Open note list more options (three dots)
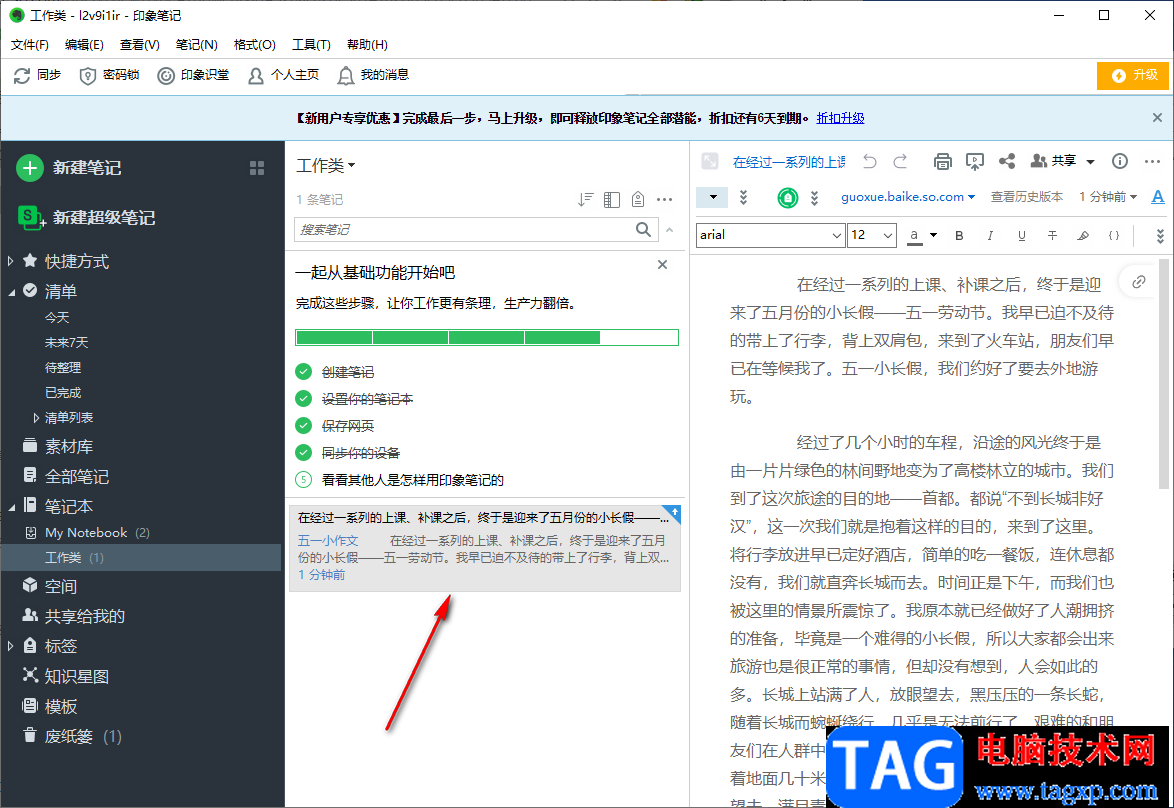 click(664, 199)
